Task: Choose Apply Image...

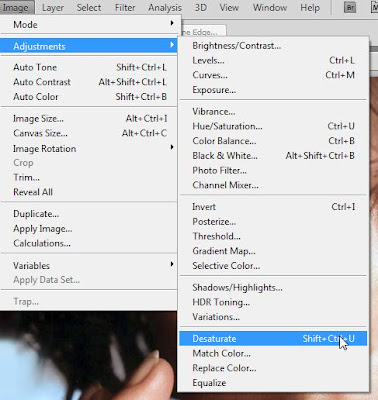Action: tap(89, 228)
